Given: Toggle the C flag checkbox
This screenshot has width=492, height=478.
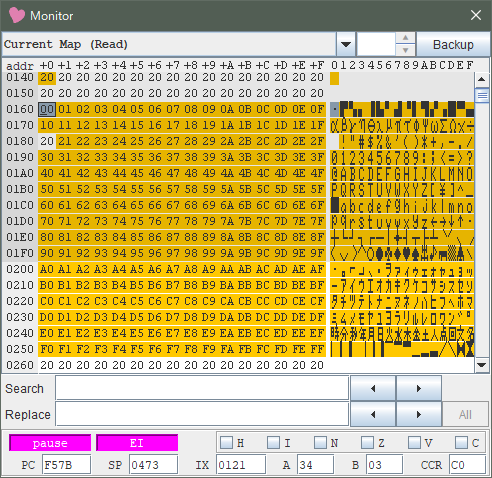Looking at the screenshot, I should click(x=461, y=443).
